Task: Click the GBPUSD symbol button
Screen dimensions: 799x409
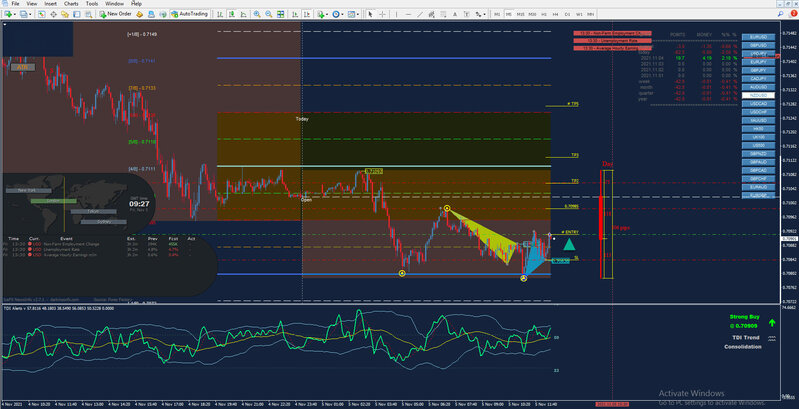Action: pos(758,45)
